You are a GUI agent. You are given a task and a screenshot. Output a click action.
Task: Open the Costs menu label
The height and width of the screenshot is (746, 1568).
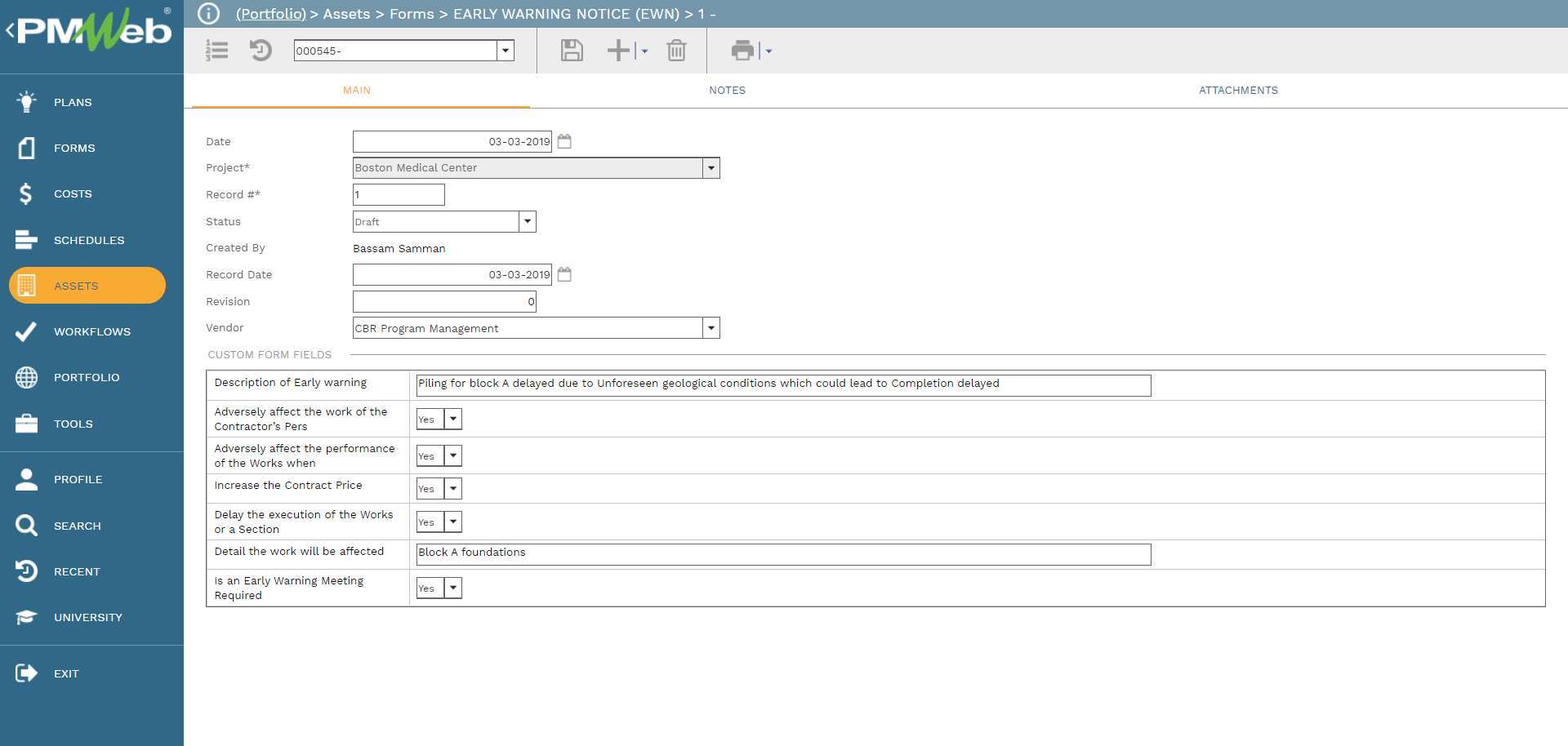73,193
